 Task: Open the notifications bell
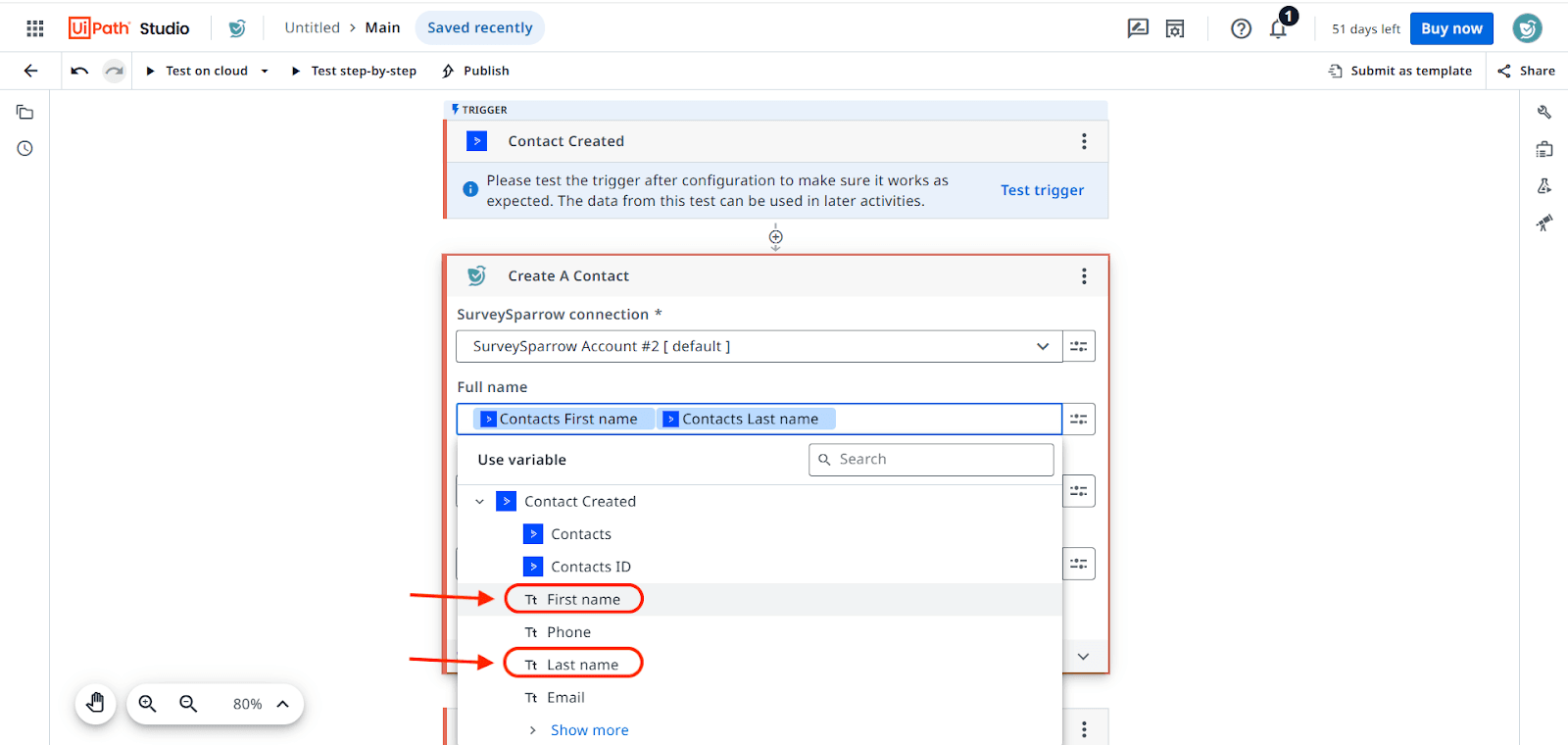(1278, 28)
